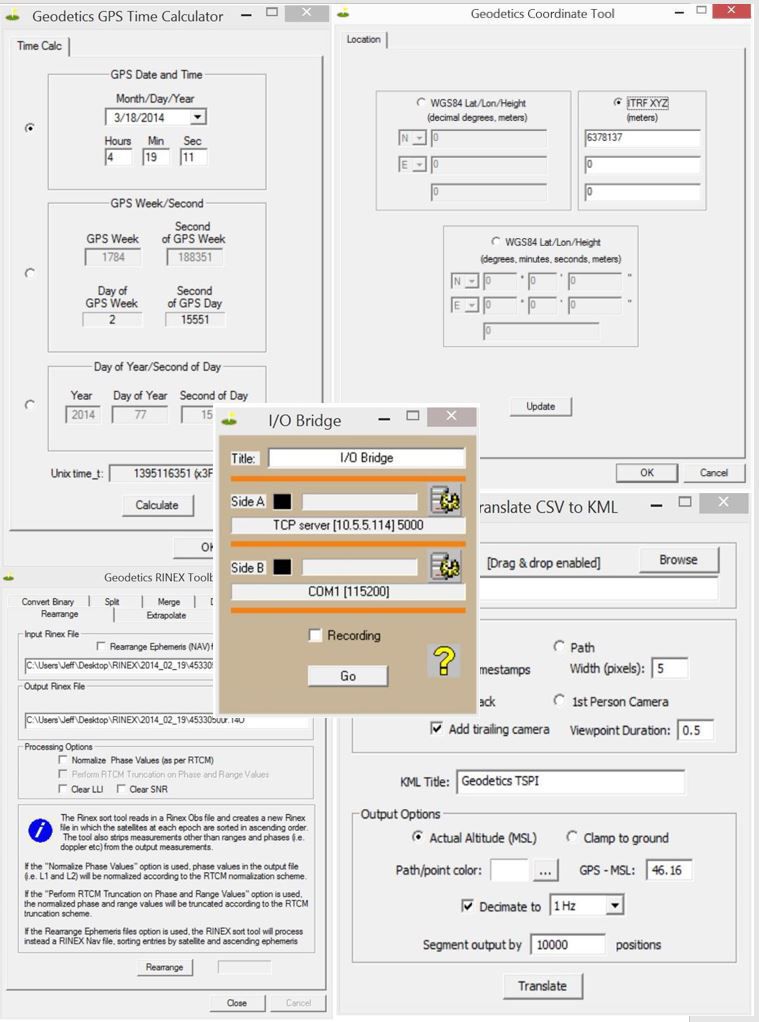This screenshot has height=1022, width=759.
Task: Expand the Decimate to 1 Hz dropdown
Action: point(614,906)
